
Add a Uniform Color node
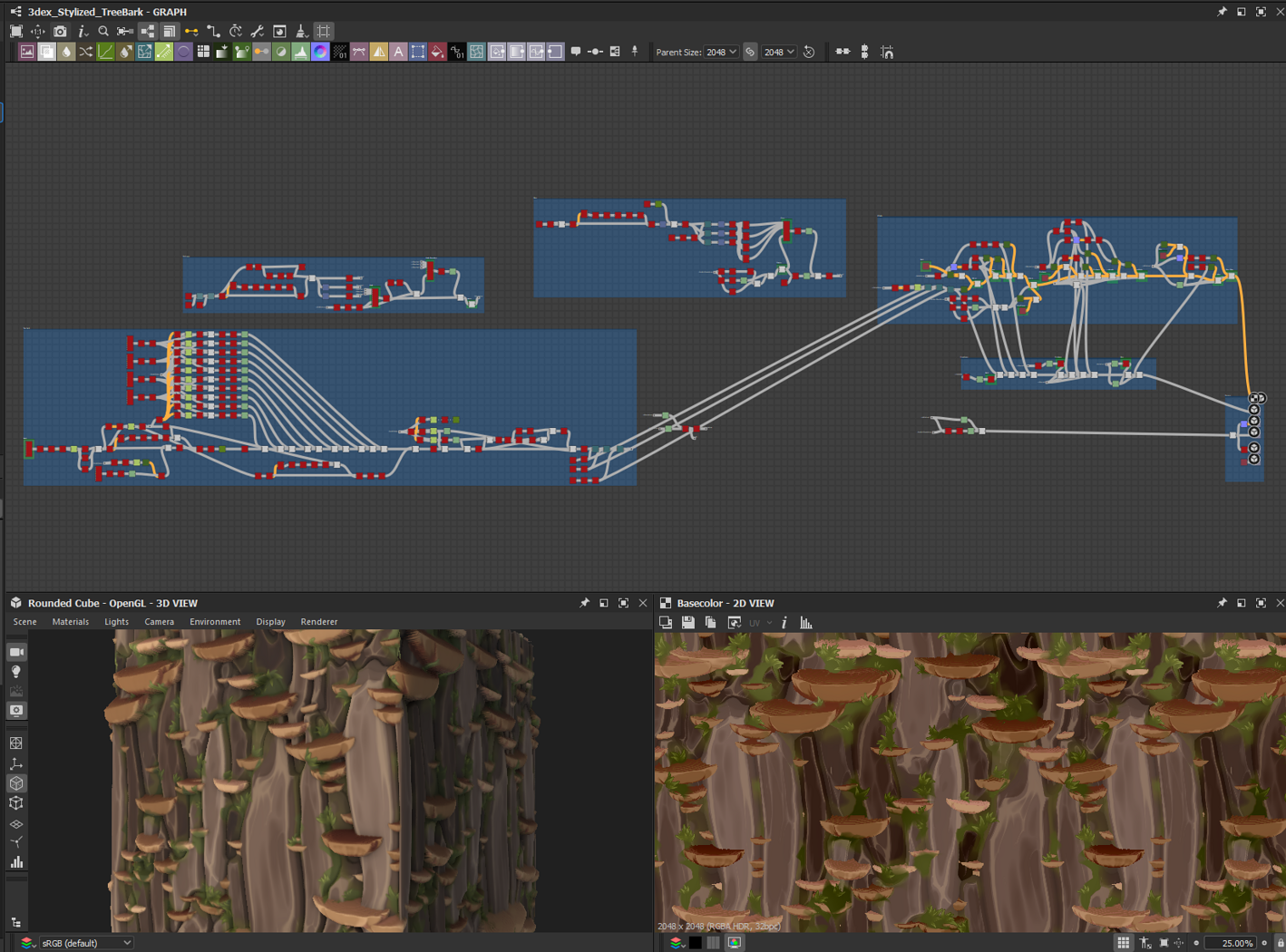(x=437, y=52)
